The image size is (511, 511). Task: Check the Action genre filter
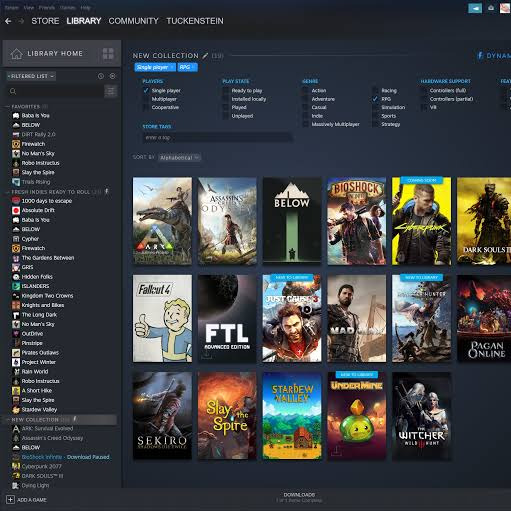tap(305, 90)
